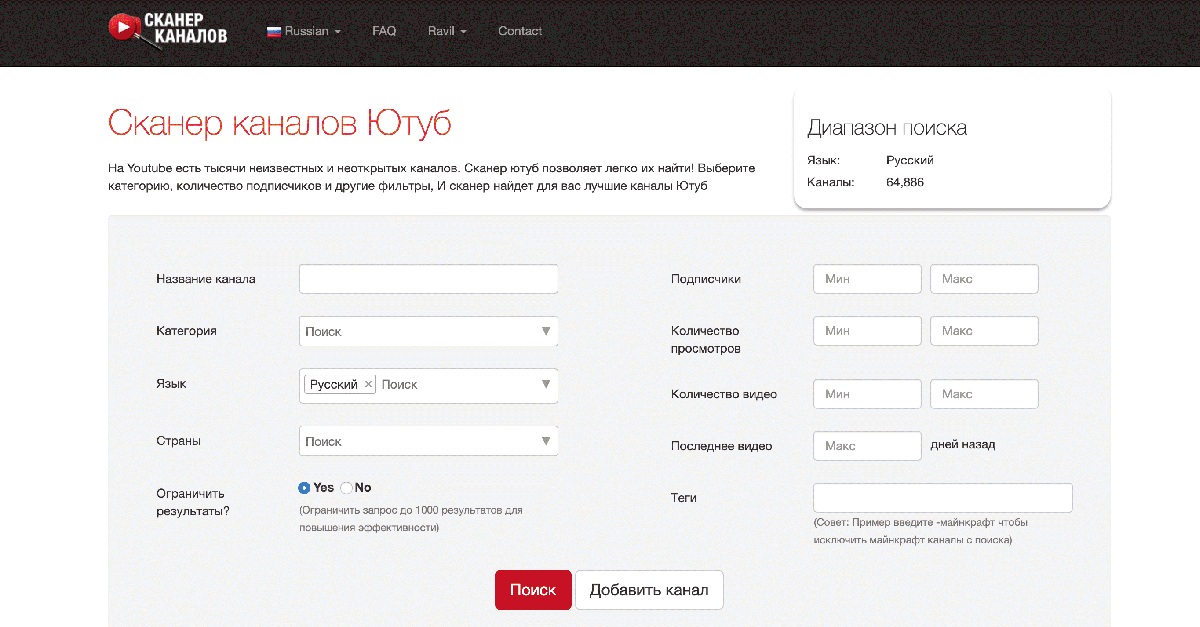Image resolution: width=1200 pixels, height=627 pixels.
Task: Click the Добавить канал button
Action: pos(649,590)
